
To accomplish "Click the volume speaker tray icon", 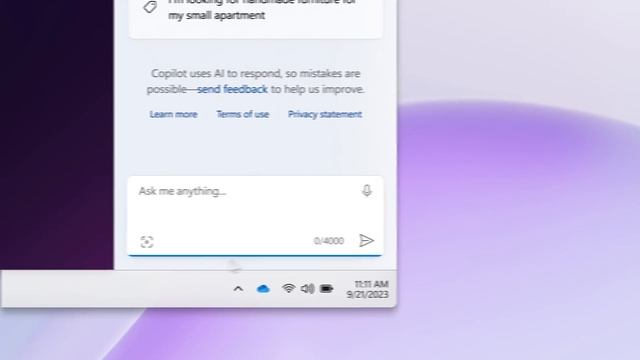I will point(307,289).
